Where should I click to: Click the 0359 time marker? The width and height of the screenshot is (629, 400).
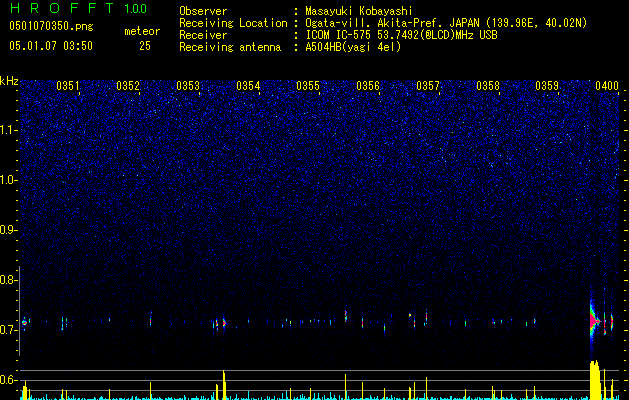click(547, 86)
